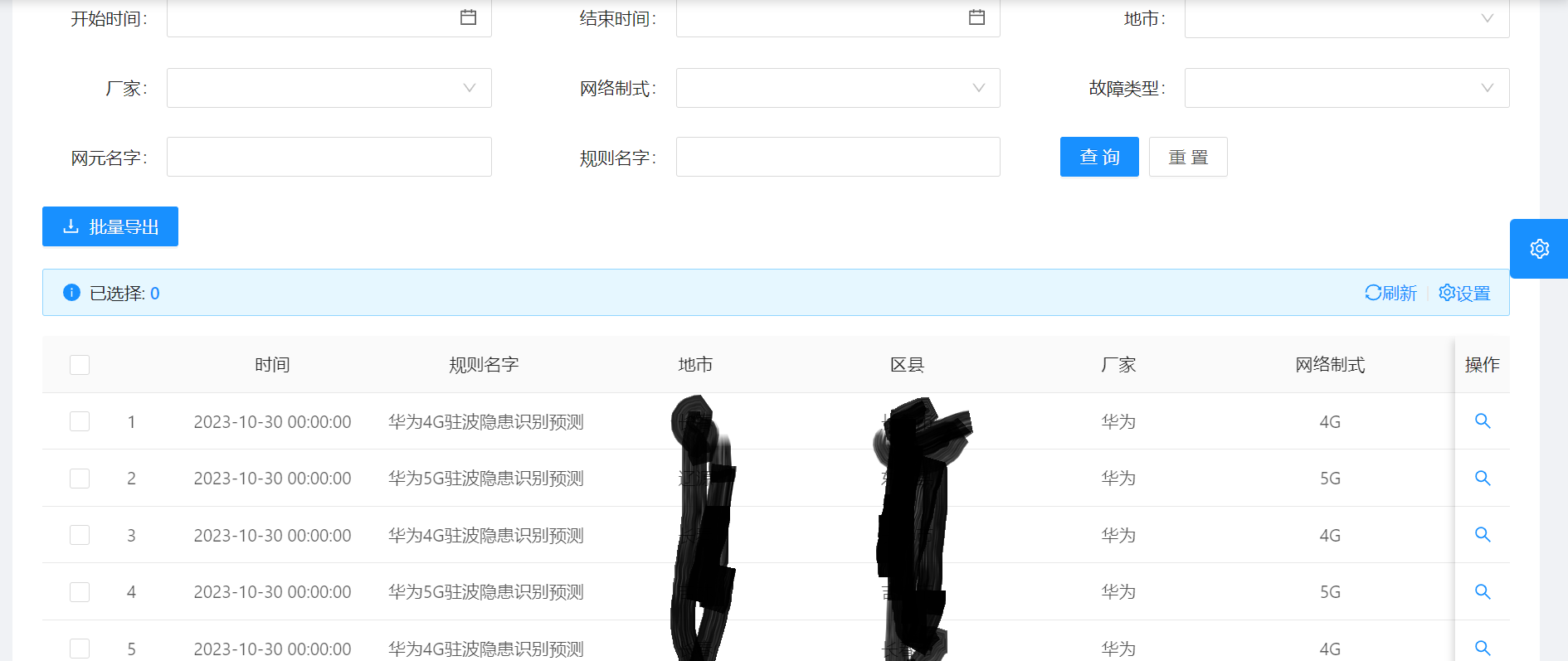Select row 2 rule name 华为5G驻波隐患识别预测
The height and width of the screenshot is (661, 1568).
486,479
